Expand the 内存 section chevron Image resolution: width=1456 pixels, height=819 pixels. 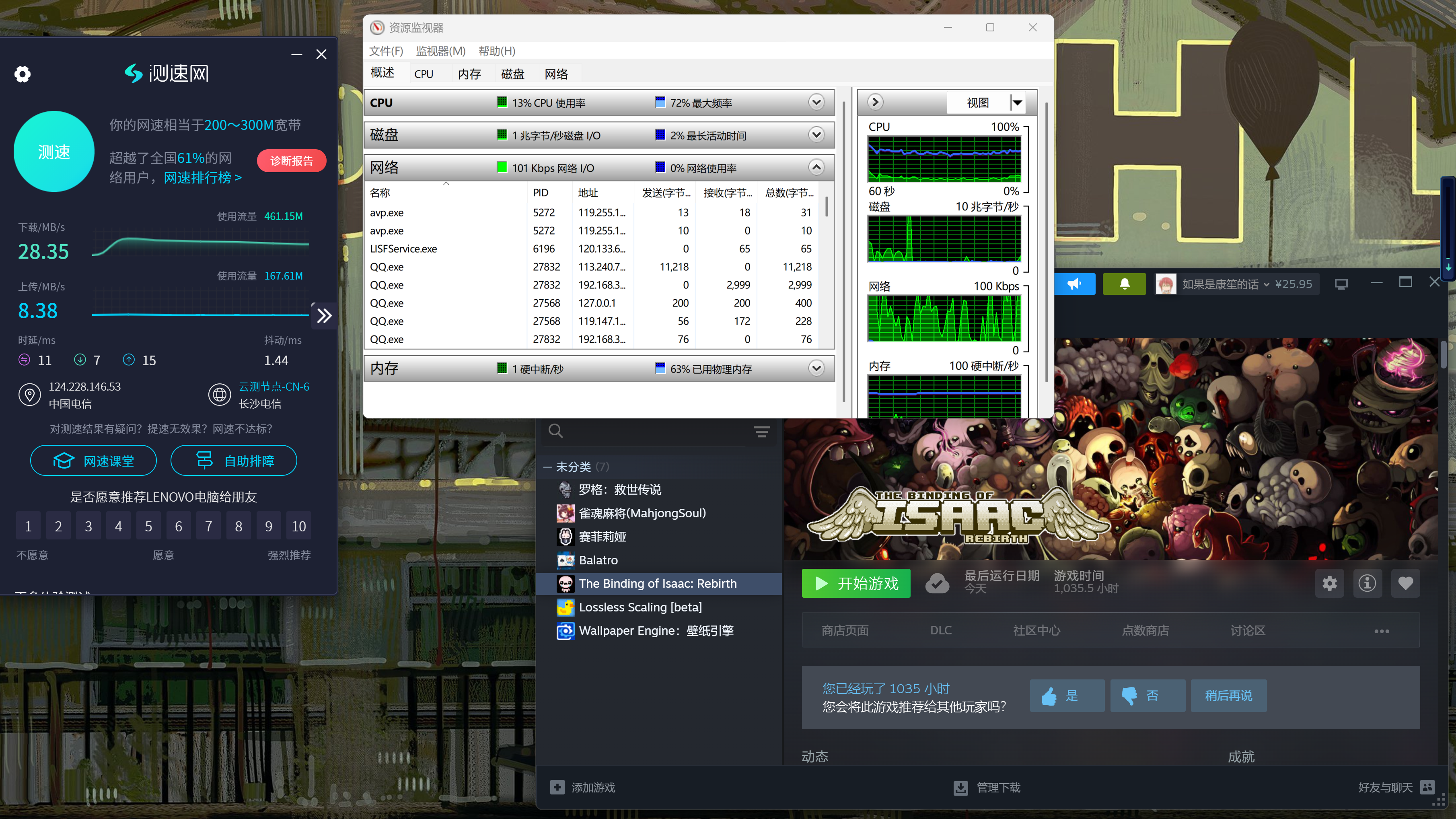816,368
